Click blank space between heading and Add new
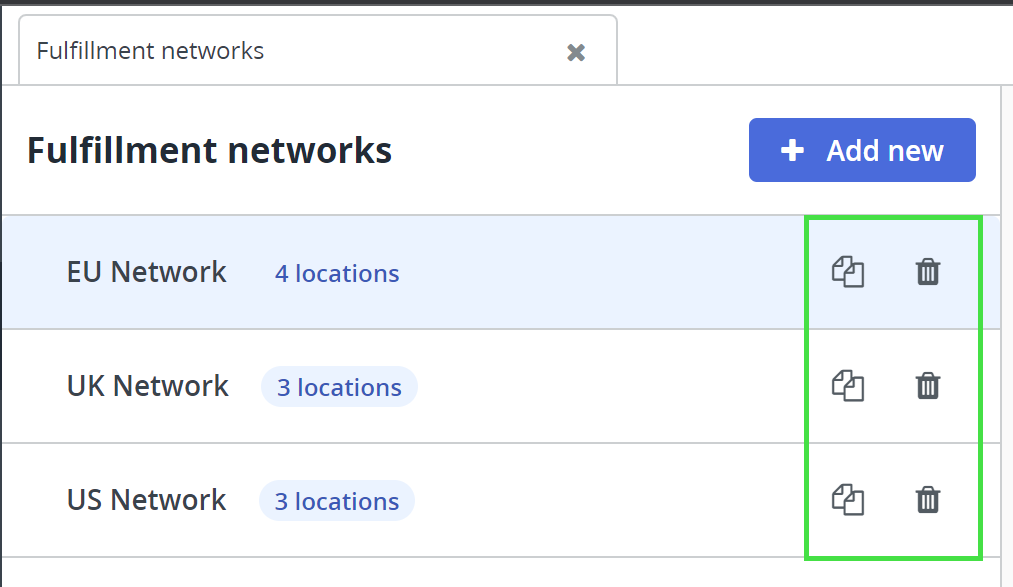This screenshot has width=1013, height=587. pyautogui.click(x=570, y=151)
